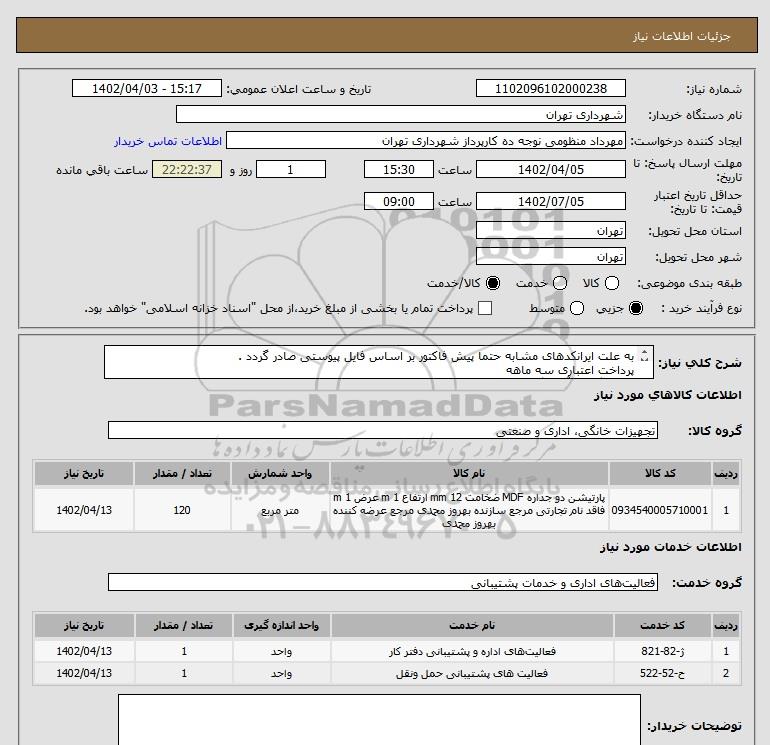Click the goods need date 1402/04/13
Image resolution: width=770 pixels, height=745 pixels.
(x=84, y=510)
